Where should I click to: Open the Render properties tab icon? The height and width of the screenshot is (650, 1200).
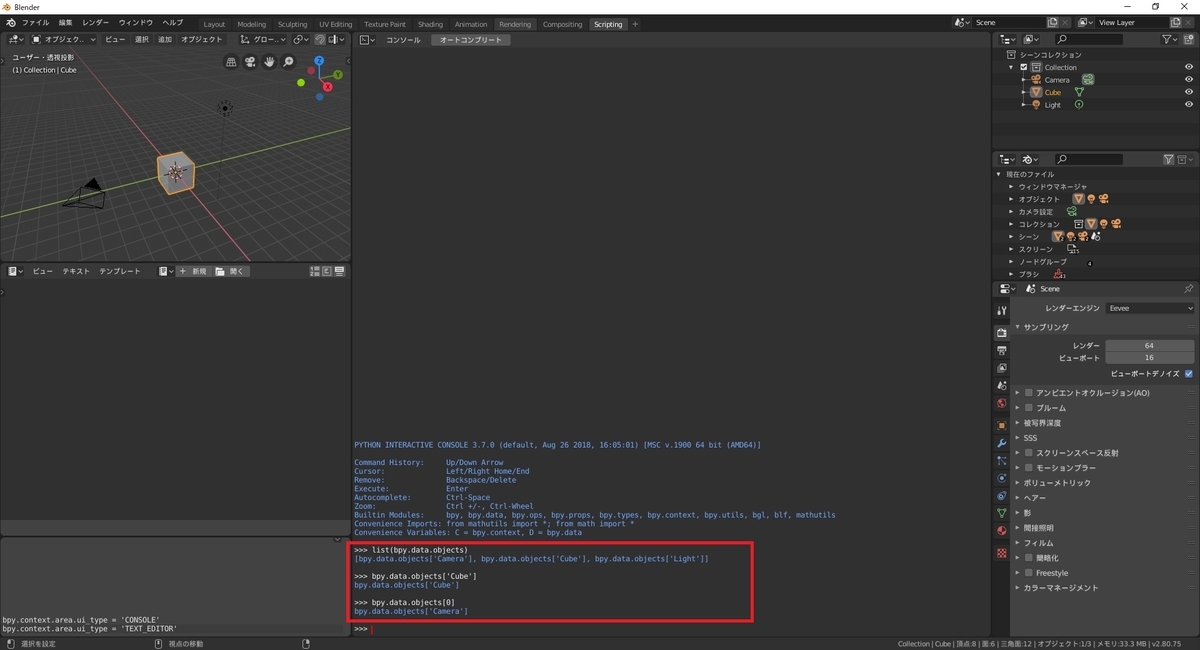pyautogui.click(x=1002, y=332)
